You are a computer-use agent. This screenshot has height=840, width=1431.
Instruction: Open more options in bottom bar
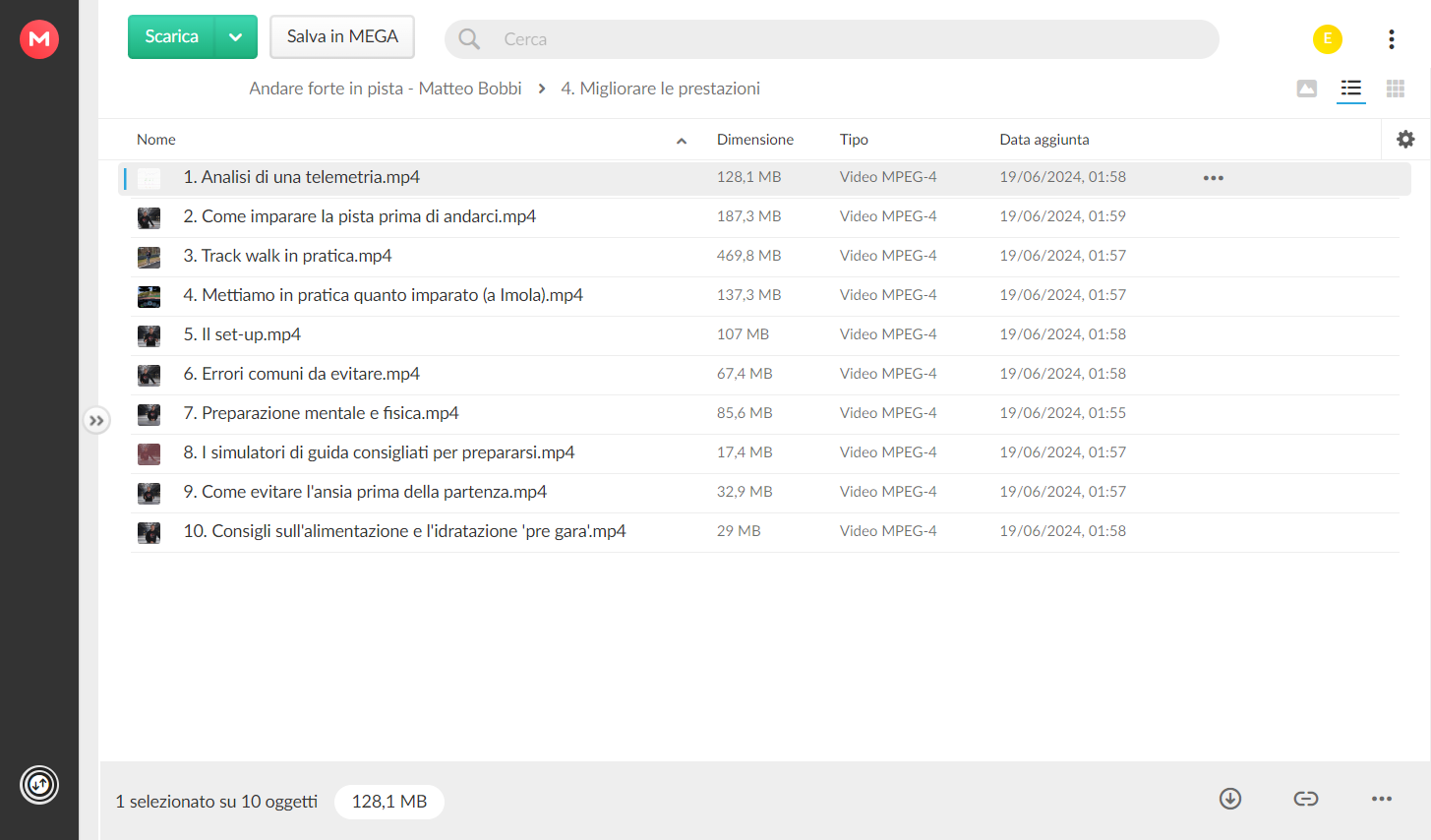click(x=1382, y=799)
